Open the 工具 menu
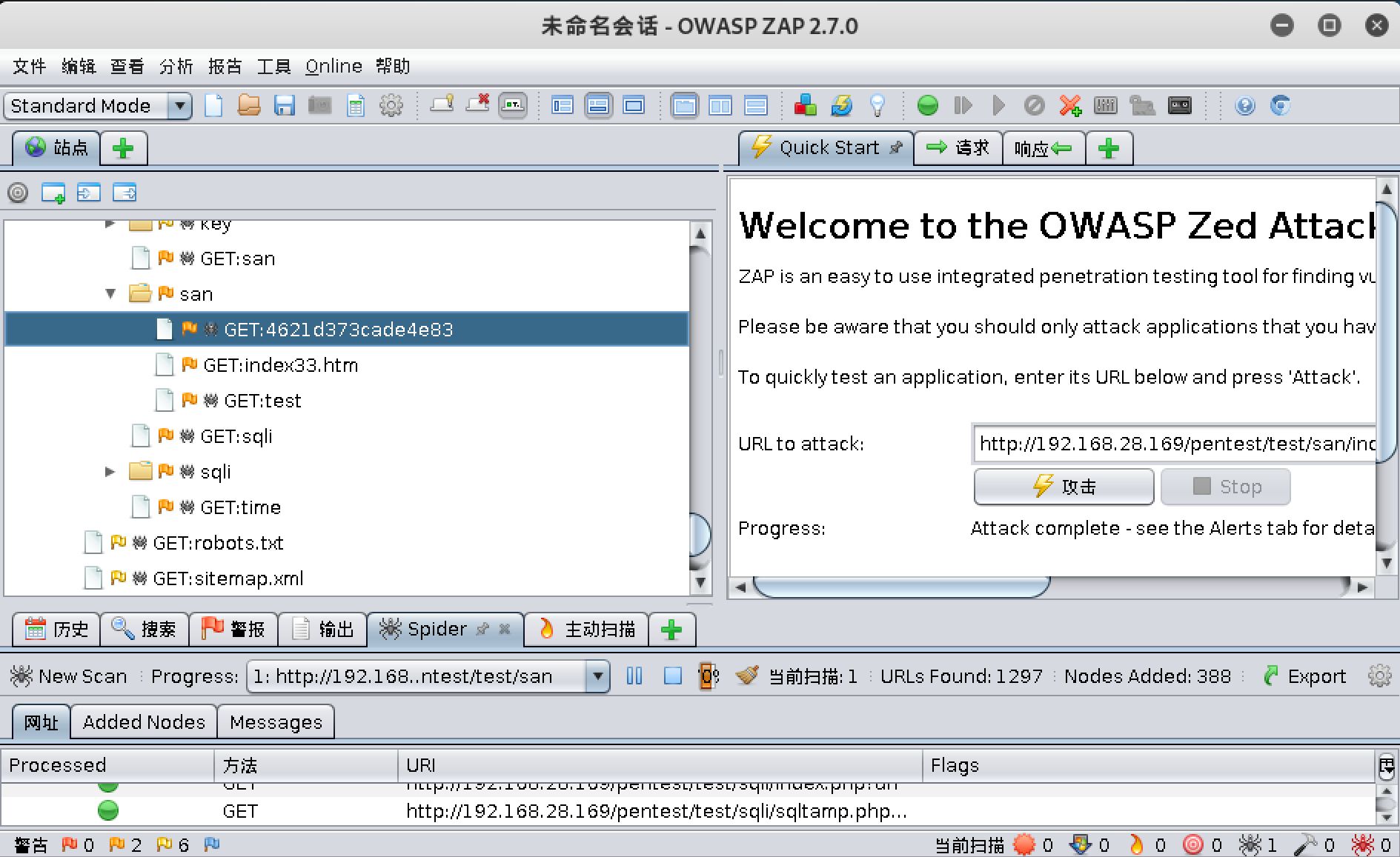The height and width of the screenshot is (857, 1400). coord(273,67)
